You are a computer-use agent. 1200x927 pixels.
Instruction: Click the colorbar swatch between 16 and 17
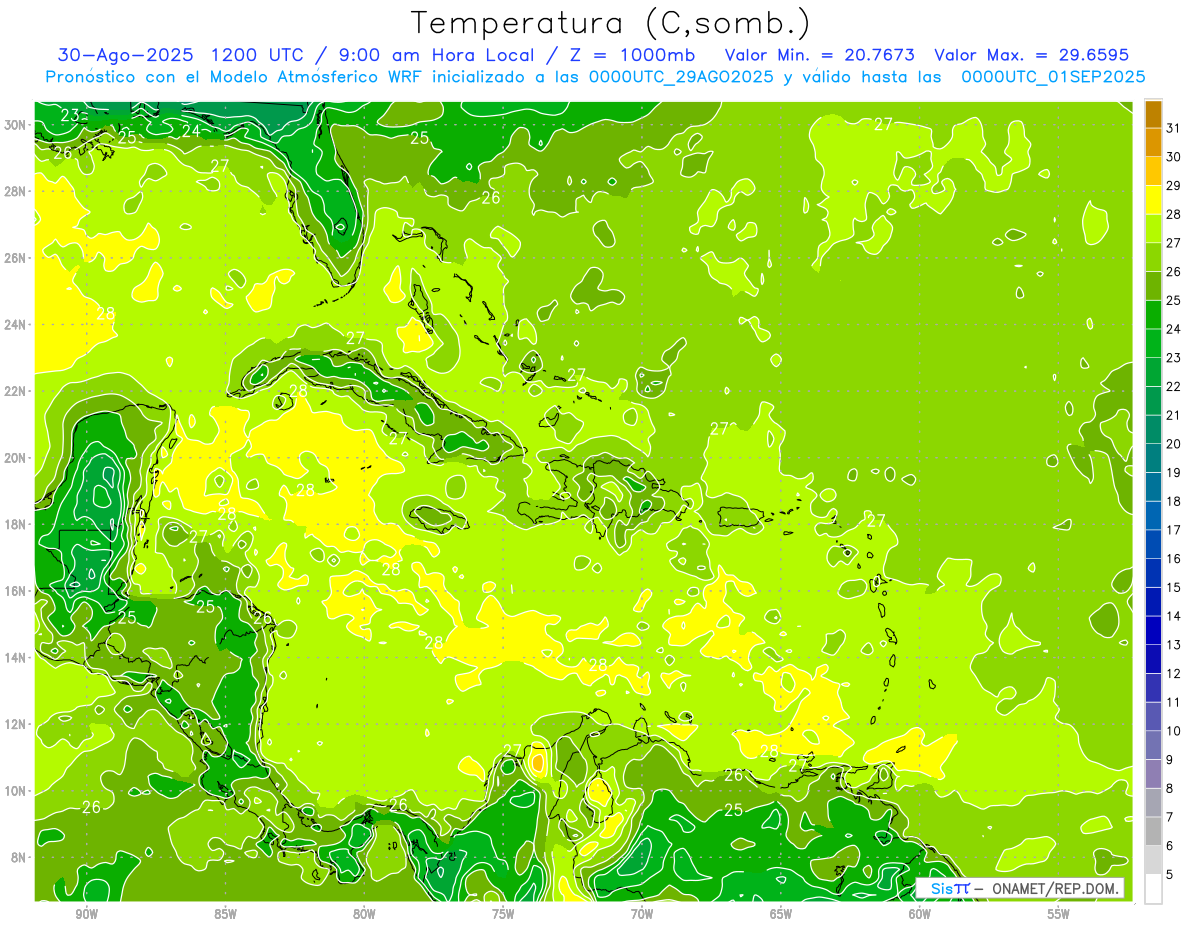point(1153,545)
